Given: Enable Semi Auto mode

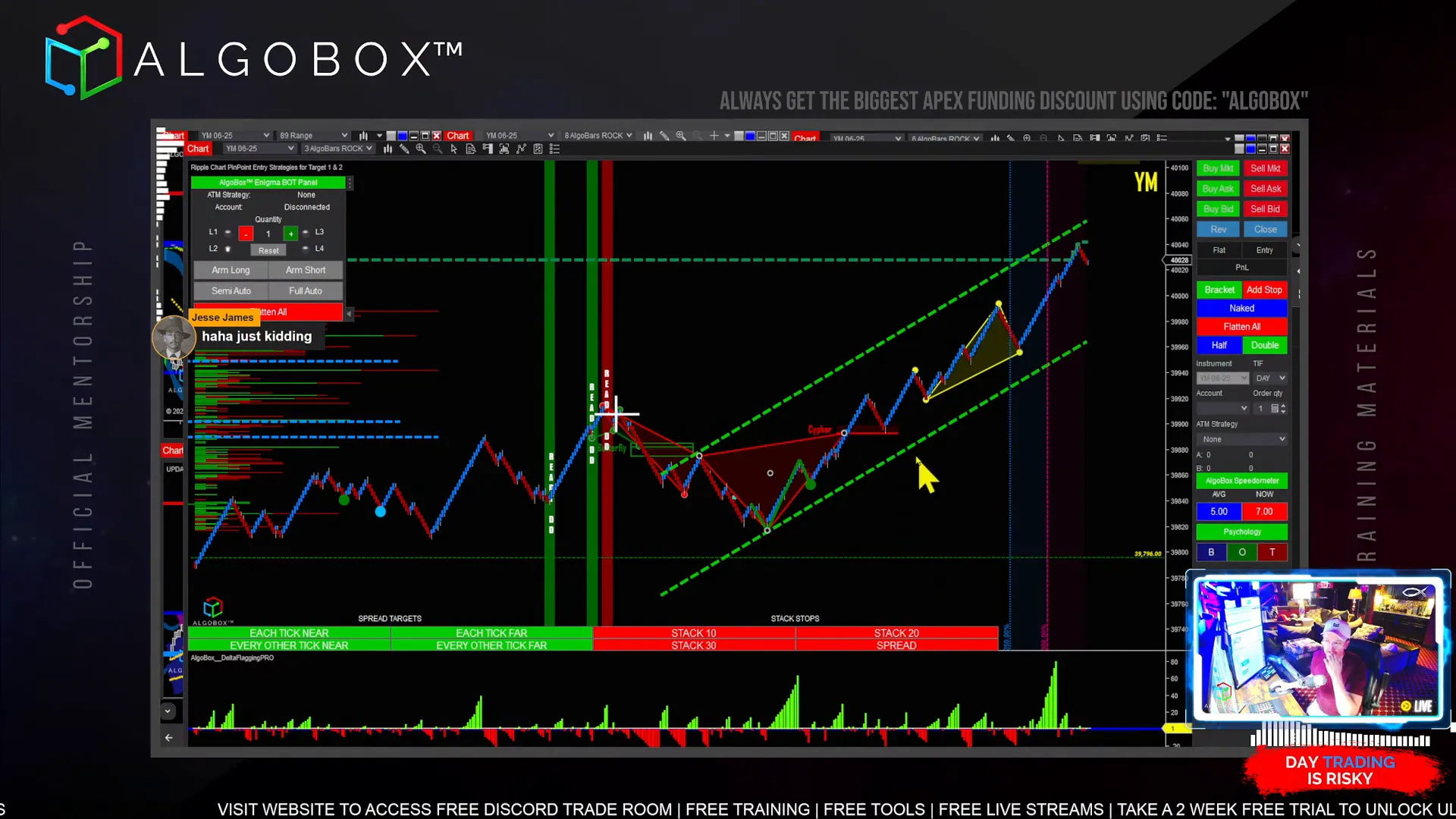Looking at the screenshot, I should pos(231,291).
